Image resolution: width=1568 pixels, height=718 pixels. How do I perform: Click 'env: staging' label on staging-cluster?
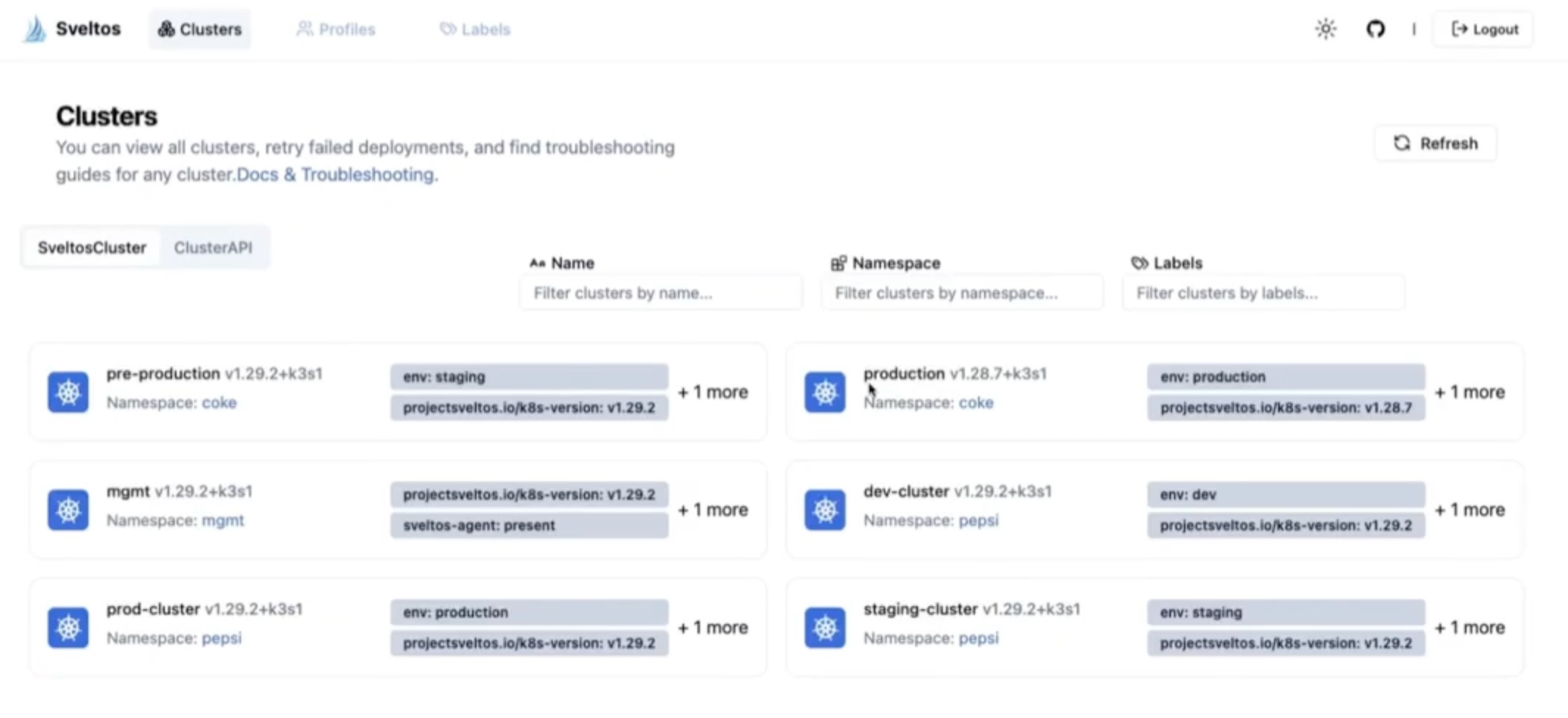click(1286, 612)
